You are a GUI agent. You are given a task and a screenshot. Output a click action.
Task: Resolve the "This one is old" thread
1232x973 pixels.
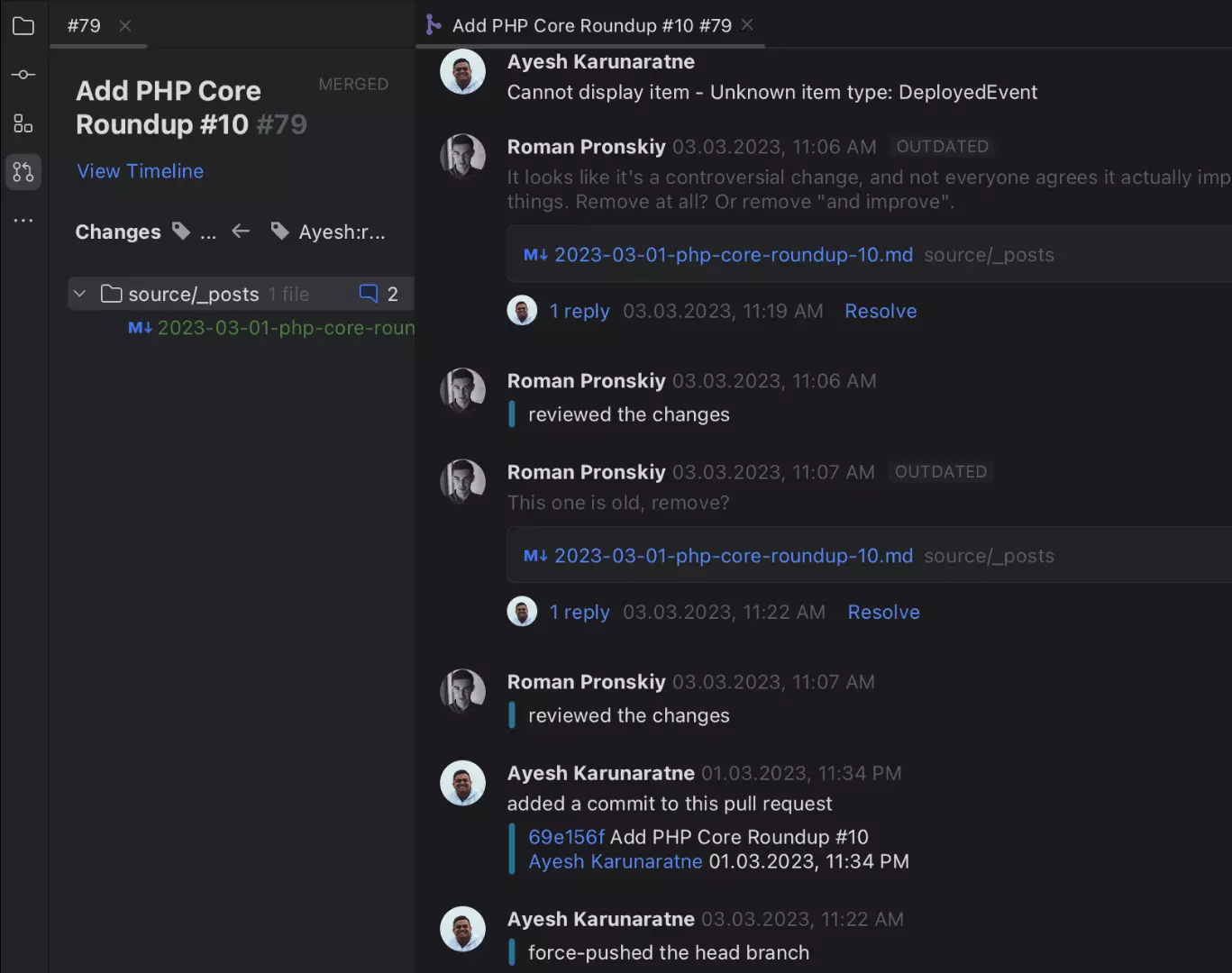(x=883, y=612)
